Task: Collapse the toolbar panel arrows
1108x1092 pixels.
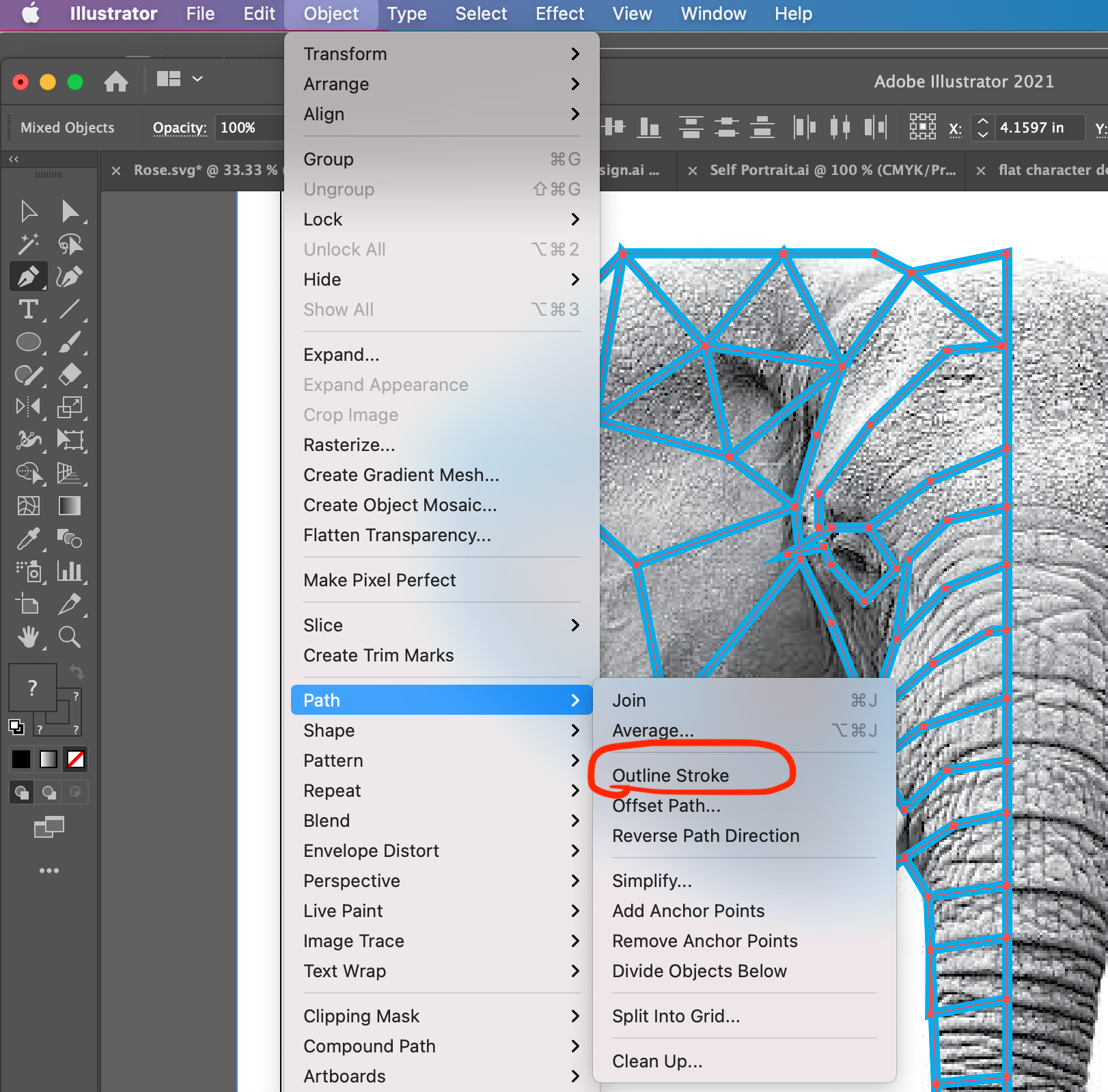Action: (14, 159)
